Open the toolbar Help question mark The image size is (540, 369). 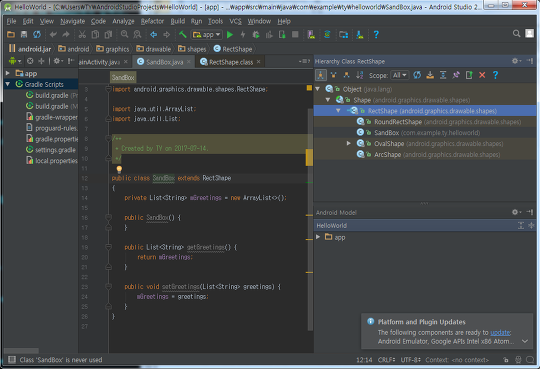pos(376,34)
